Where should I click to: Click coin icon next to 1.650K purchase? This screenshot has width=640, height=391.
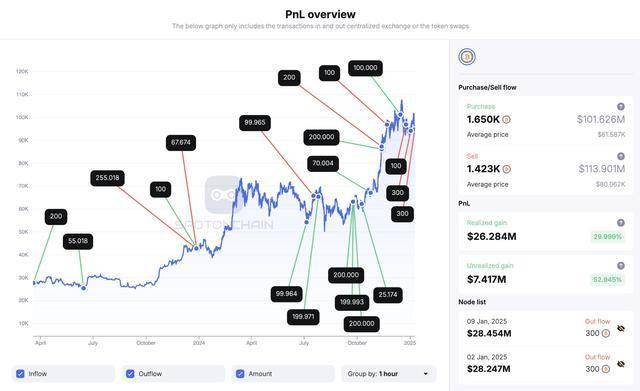pos(506,120)
